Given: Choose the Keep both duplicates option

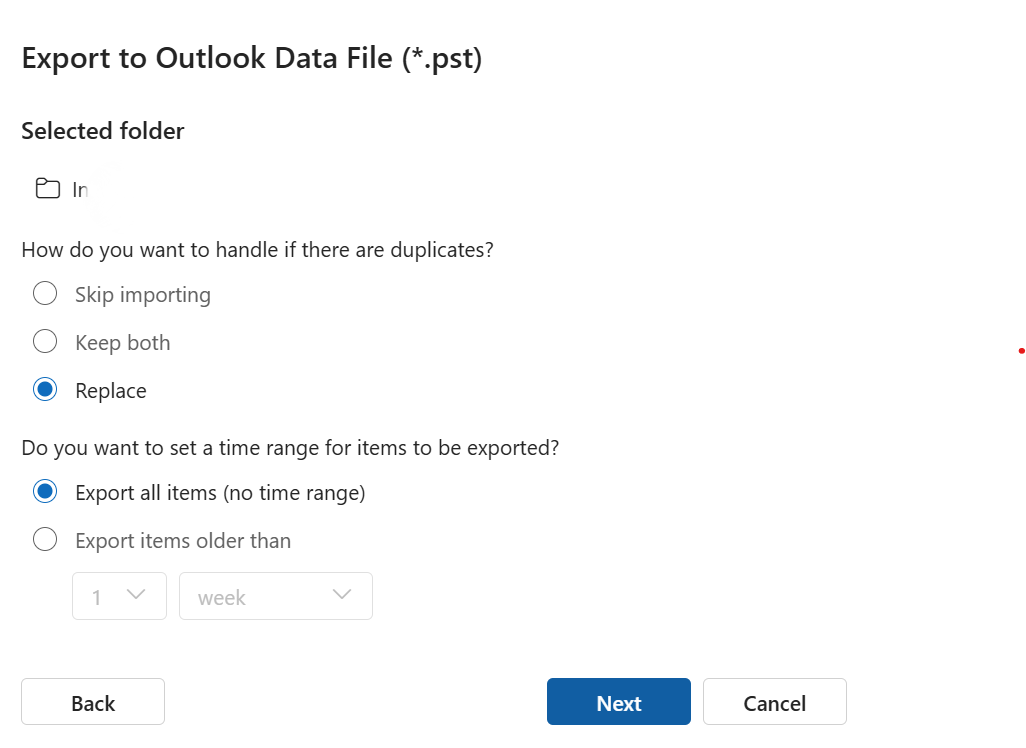Looking at the screenshot, I should pos(45,342).
